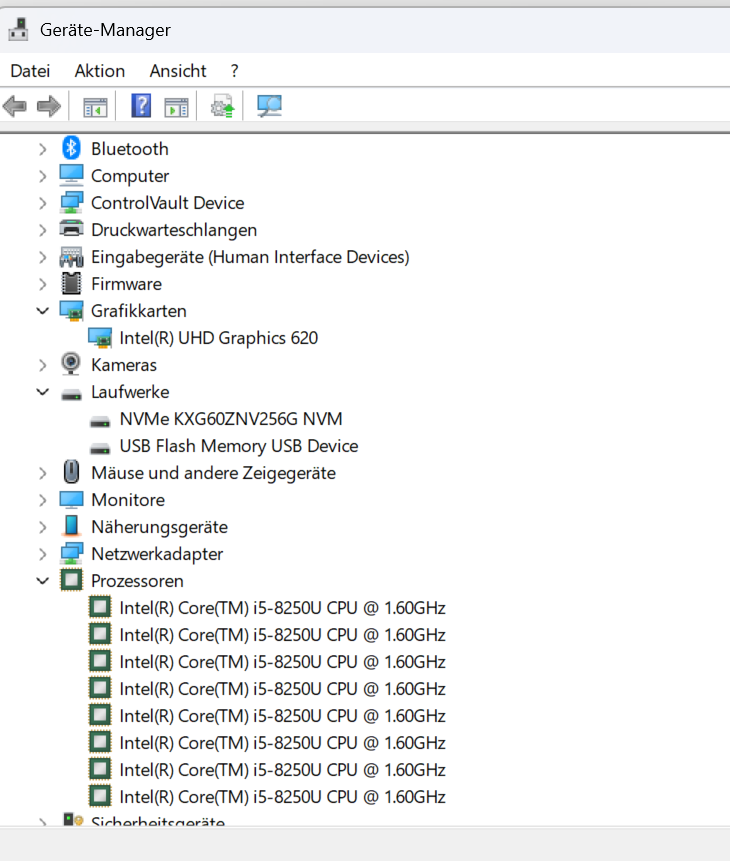
Task: Select the Druckwarteschlangen printer icon
Action: tap(71, 228)
